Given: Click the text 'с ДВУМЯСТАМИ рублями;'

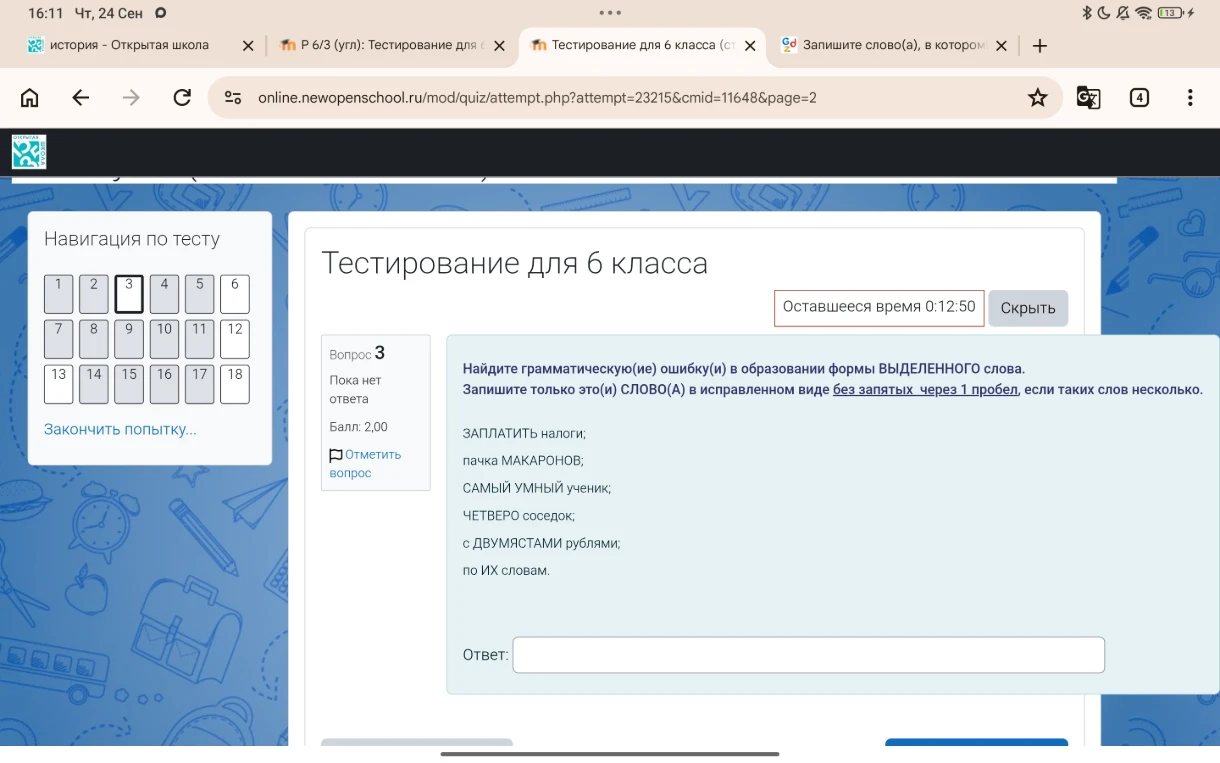Looking at the screenshot, I should click(x=541, y=543).
